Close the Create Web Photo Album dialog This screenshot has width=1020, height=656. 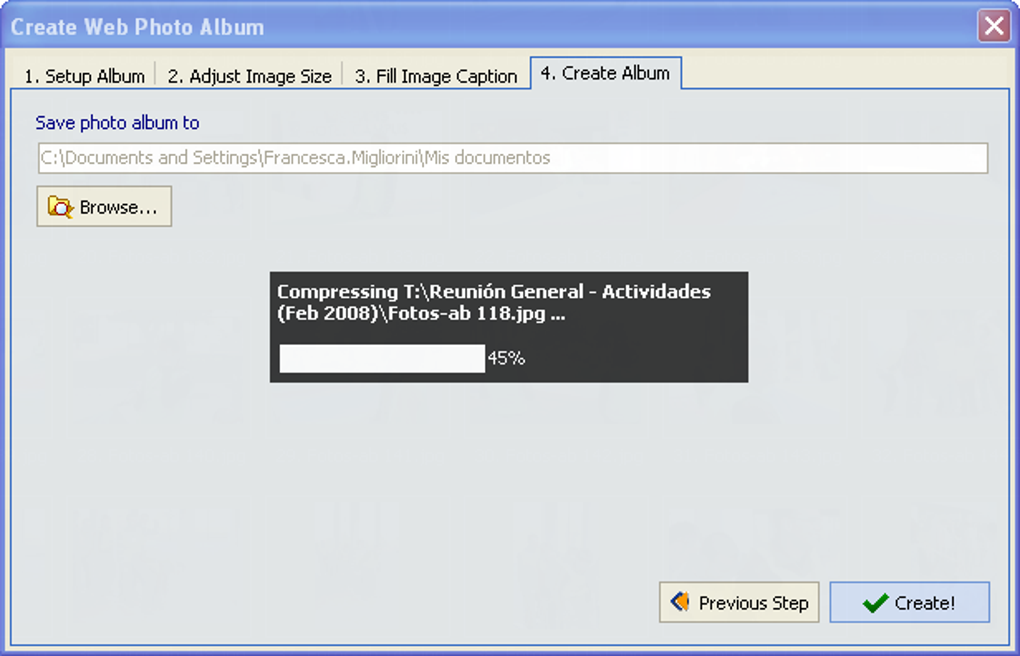(993, 26)
